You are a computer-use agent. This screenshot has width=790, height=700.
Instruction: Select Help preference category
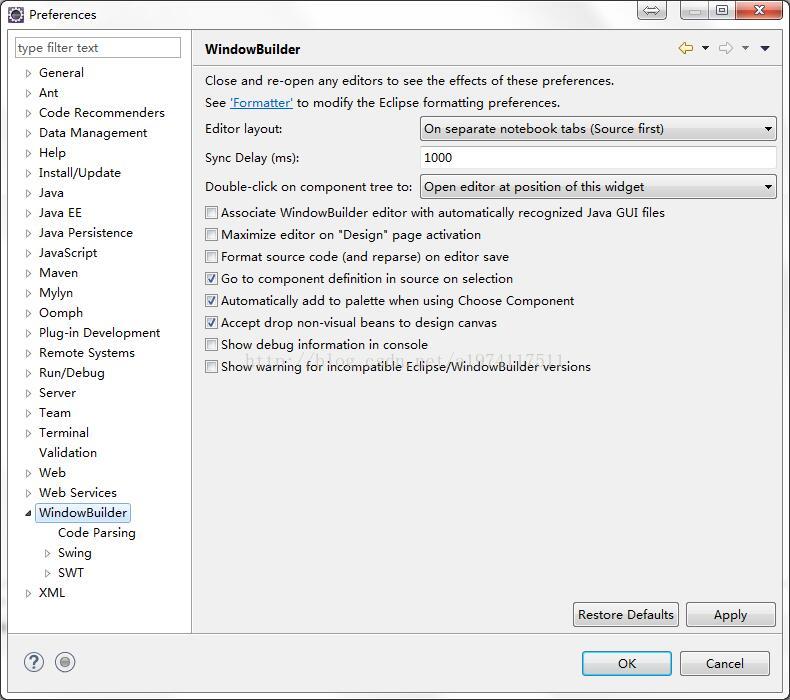[52, 153]
